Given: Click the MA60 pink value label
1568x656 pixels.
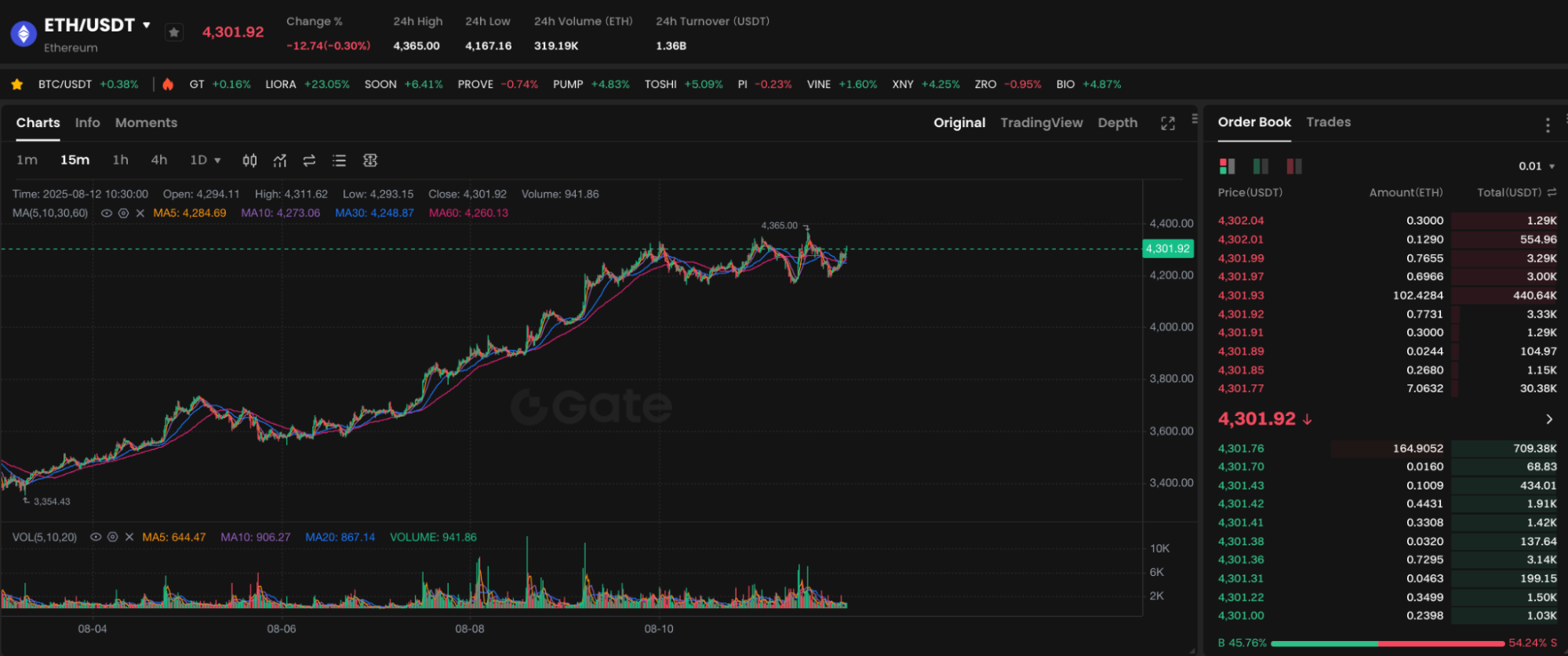Looking at the screenshot, I should pyautogui.click(x=468, y=213).
